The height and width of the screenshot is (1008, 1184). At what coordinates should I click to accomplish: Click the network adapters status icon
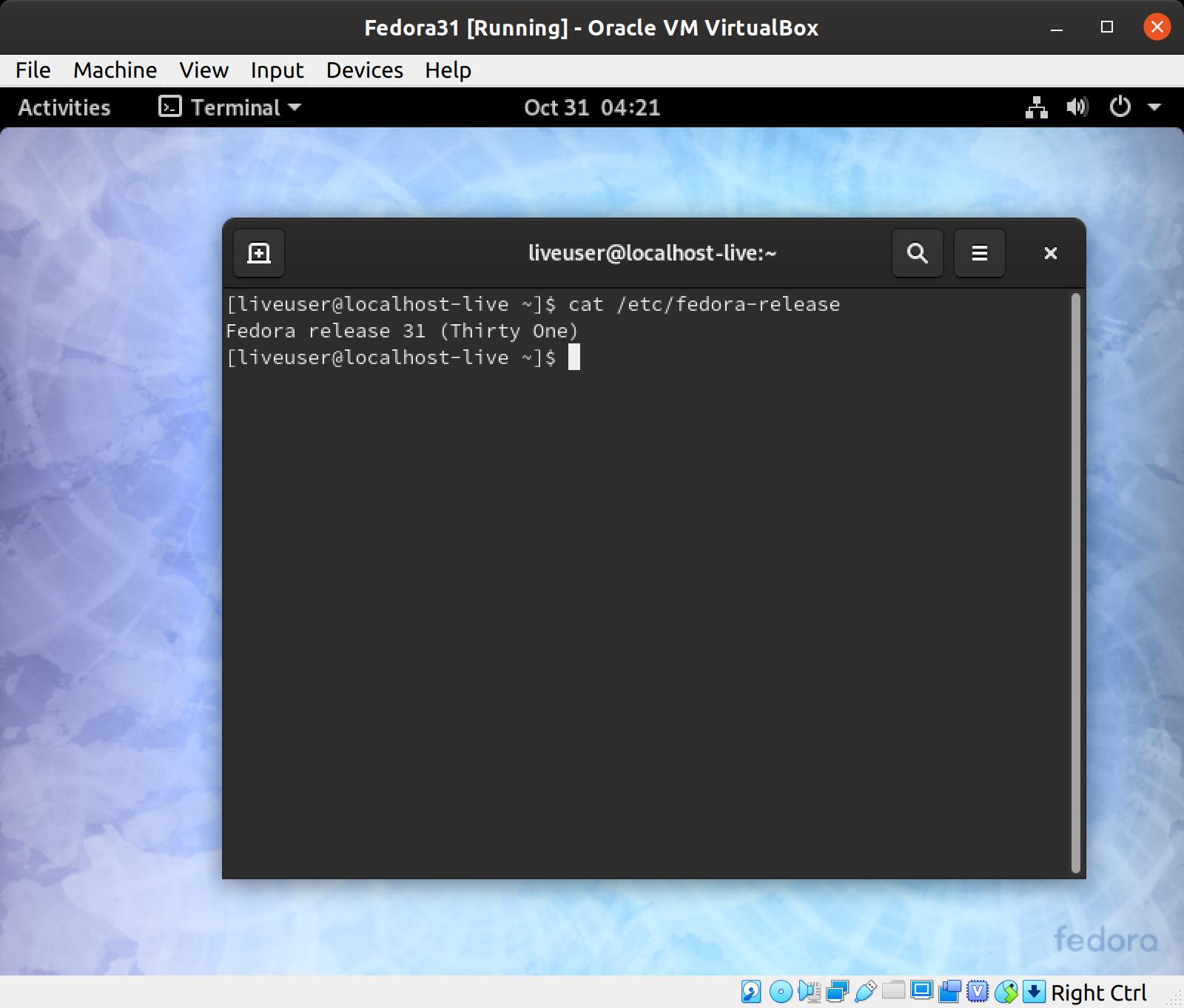[x=837, y=992]
